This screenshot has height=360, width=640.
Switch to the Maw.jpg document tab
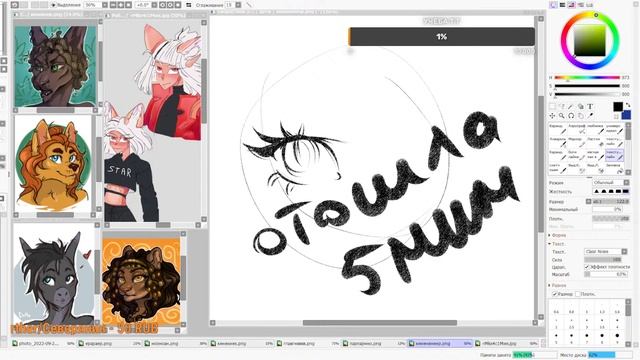(x=507, y=344)
